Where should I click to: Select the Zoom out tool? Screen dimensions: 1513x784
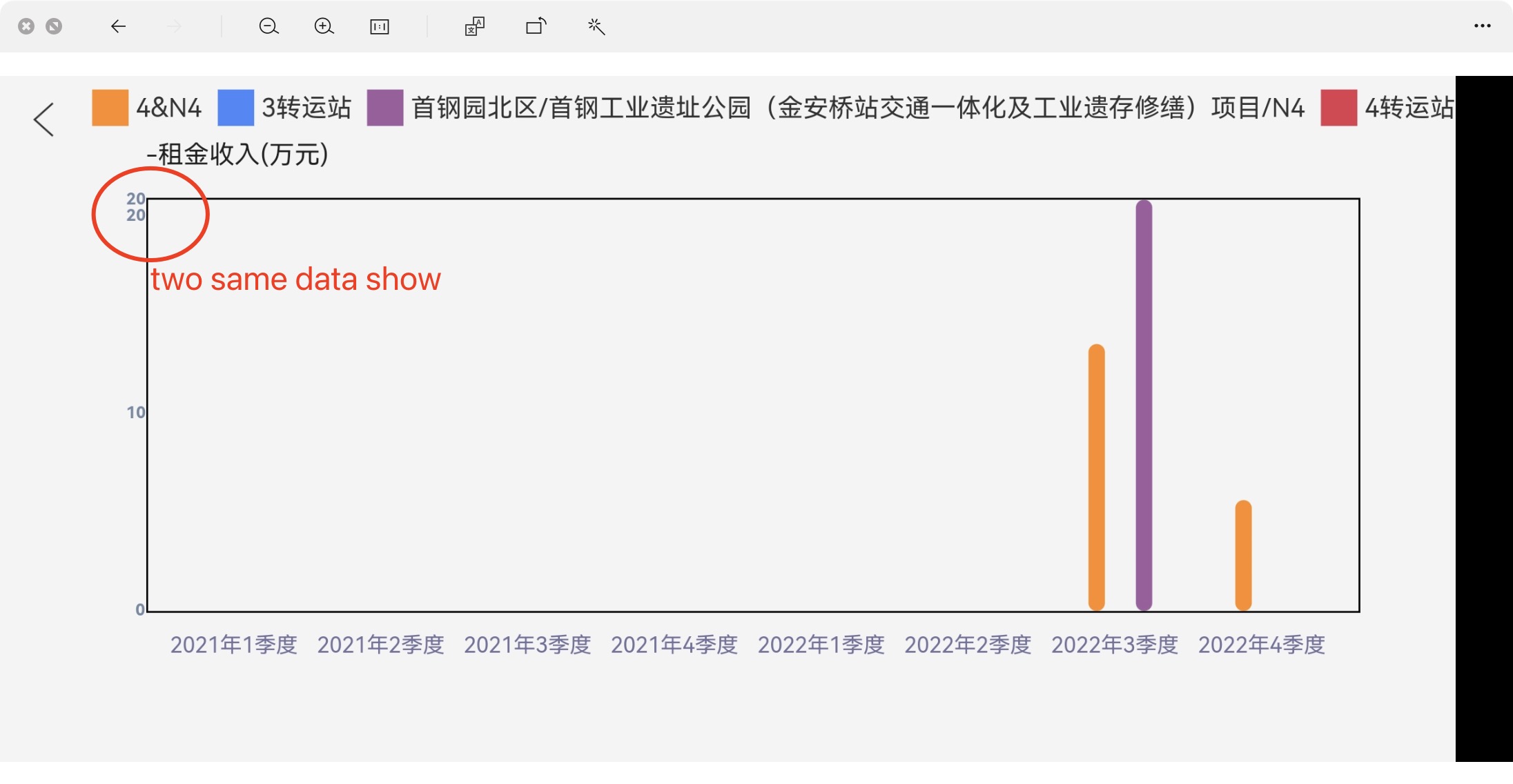(270, 26)
